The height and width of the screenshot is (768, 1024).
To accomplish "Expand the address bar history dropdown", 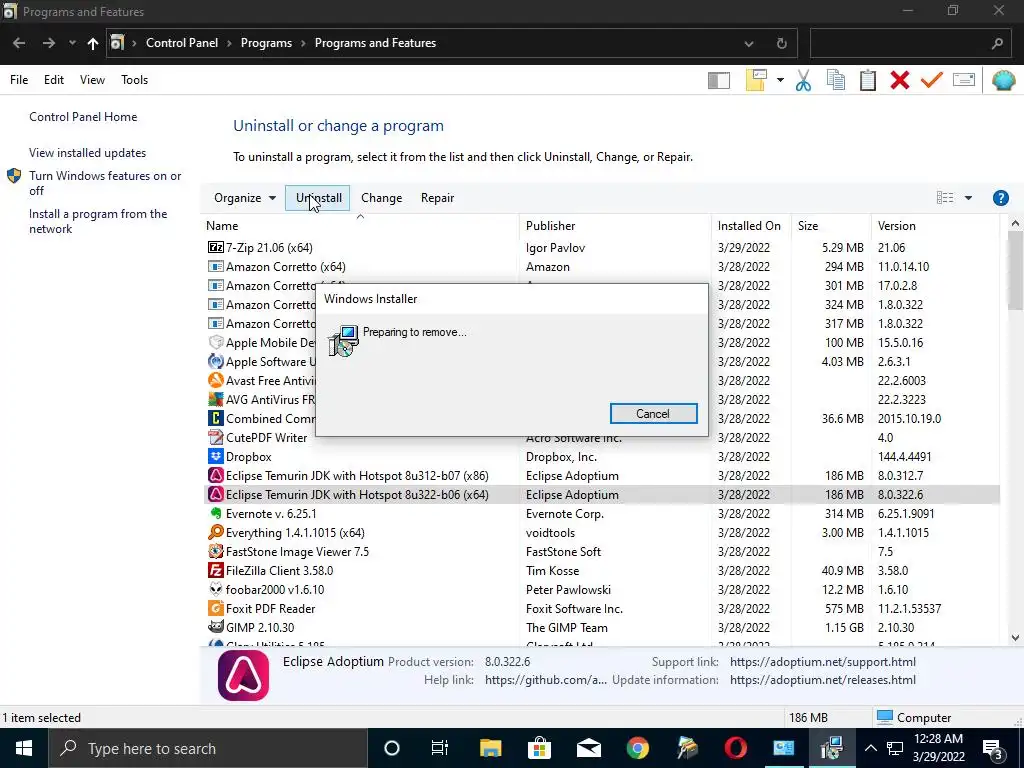I will pyautogui.click(x=748, y=44).
